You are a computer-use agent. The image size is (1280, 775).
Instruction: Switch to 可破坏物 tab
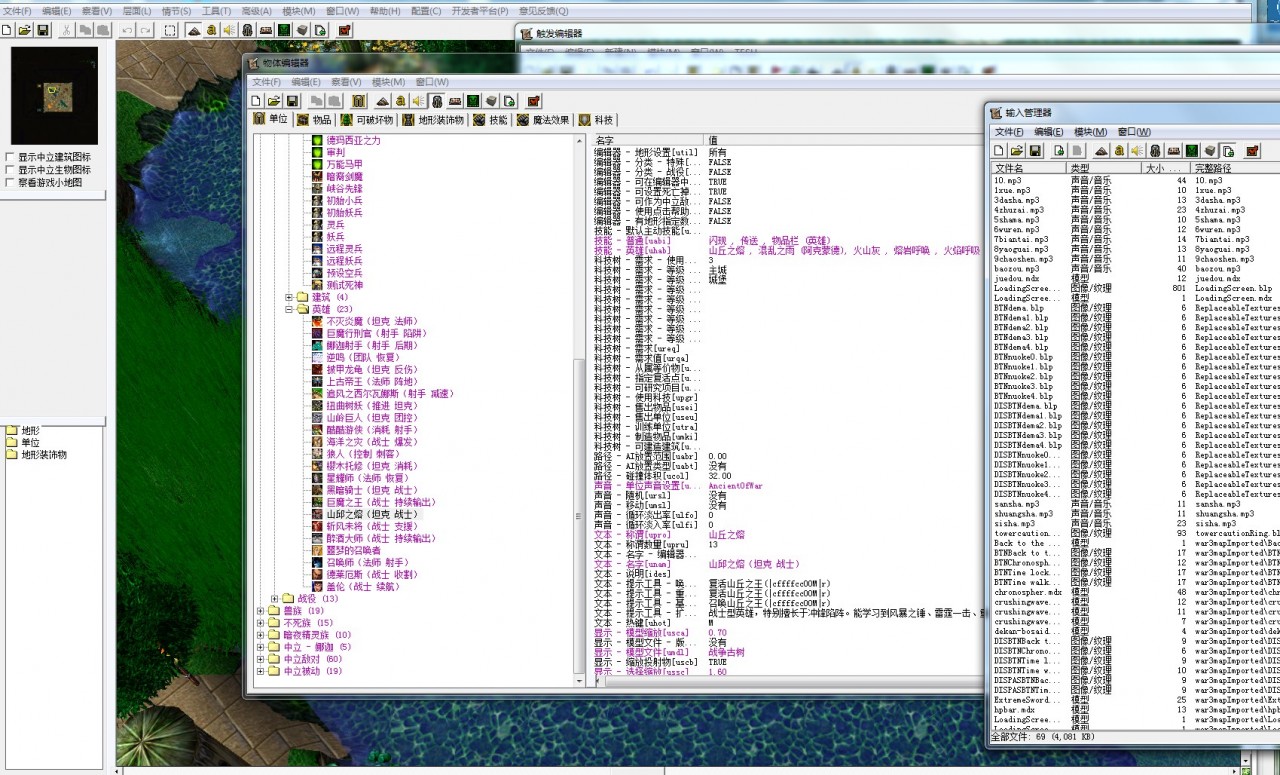click(367, 120)
